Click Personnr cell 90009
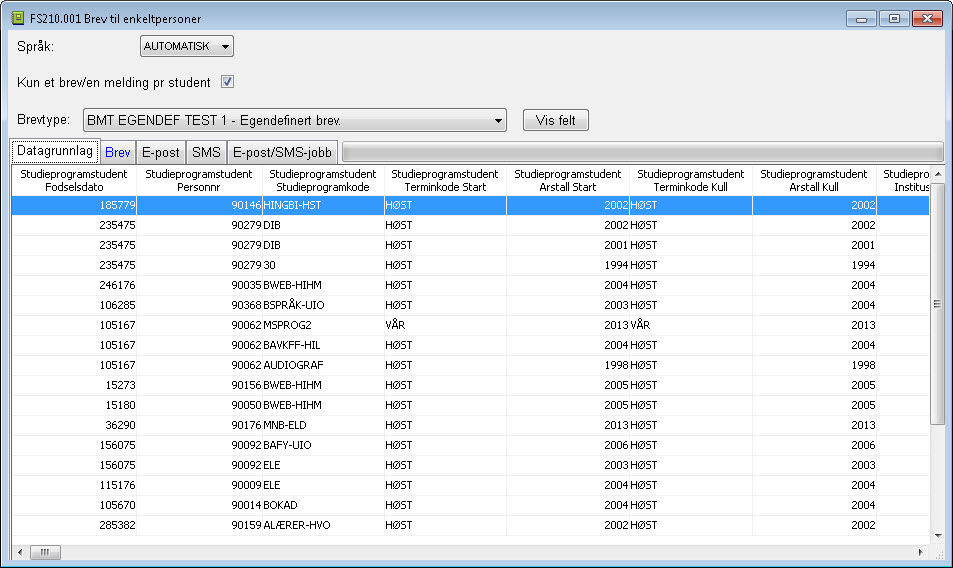 199,485
